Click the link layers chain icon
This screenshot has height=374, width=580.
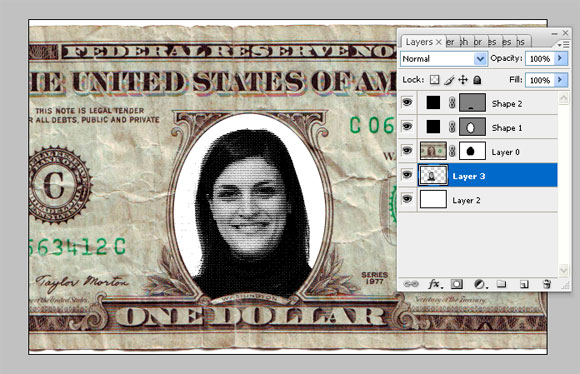point(411,284)
